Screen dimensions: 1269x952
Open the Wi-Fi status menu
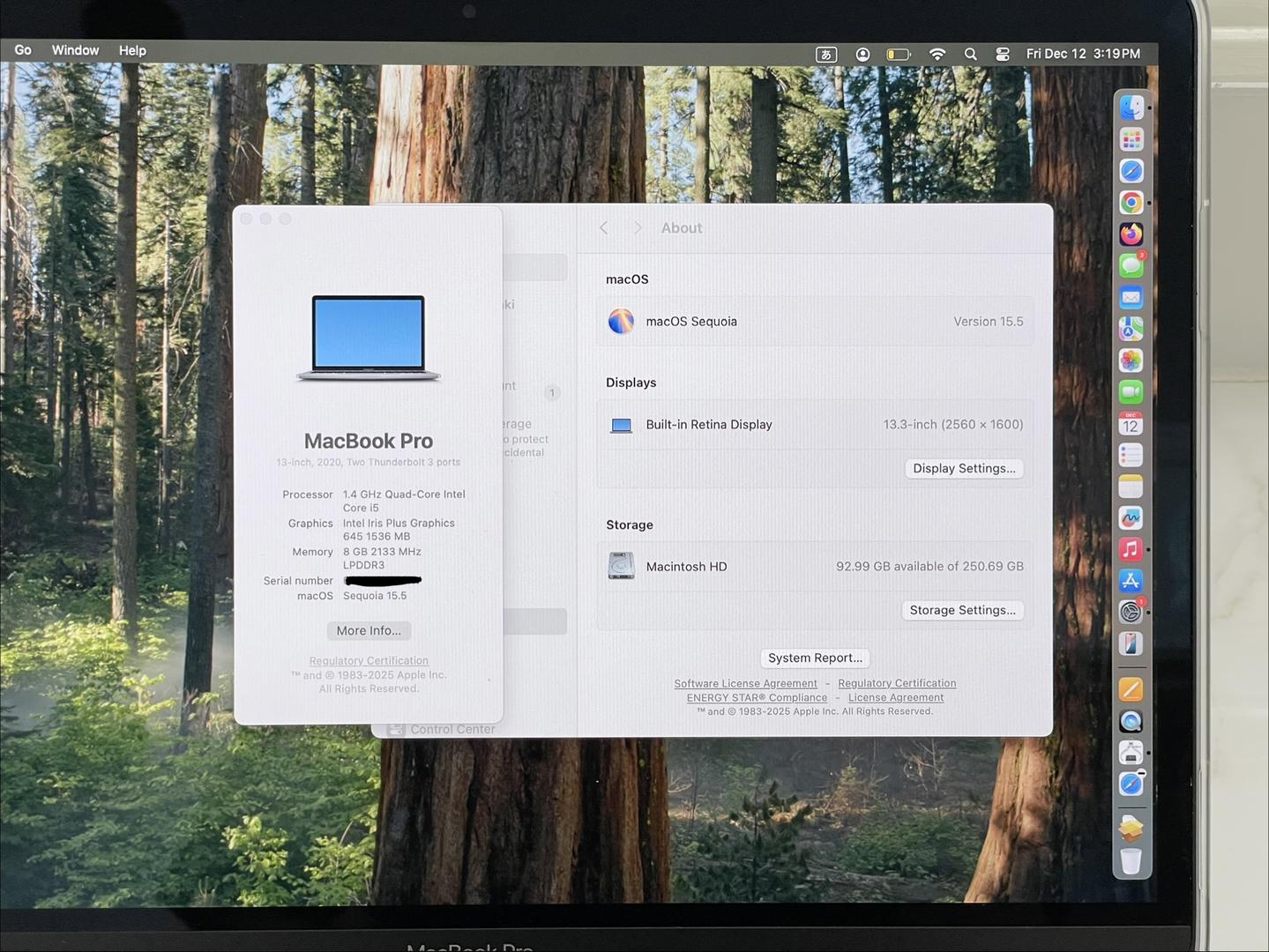pyautogui.click(x=937, y=54)
